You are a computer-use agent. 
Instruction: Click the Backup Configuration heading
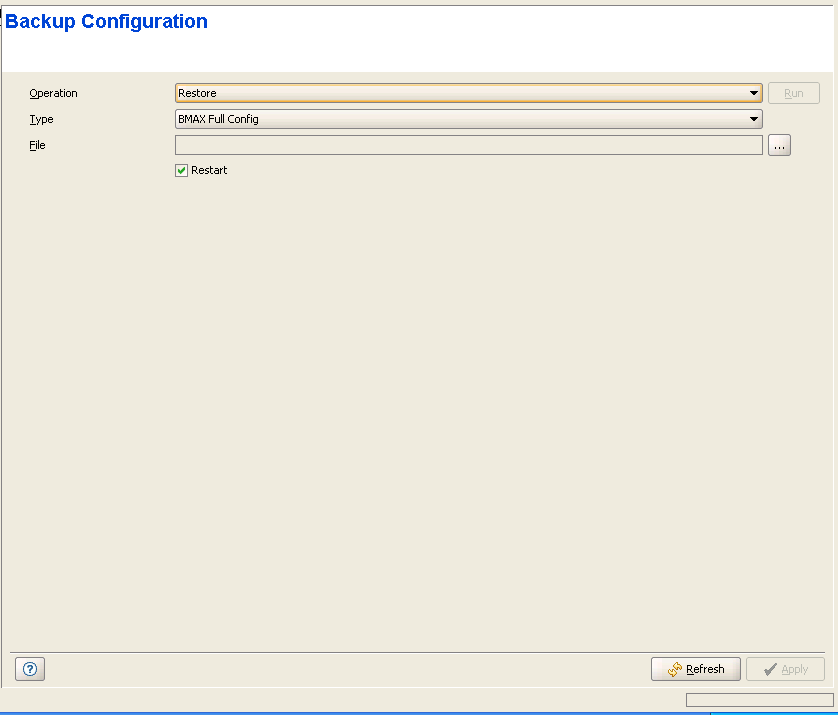pos(107,22)
